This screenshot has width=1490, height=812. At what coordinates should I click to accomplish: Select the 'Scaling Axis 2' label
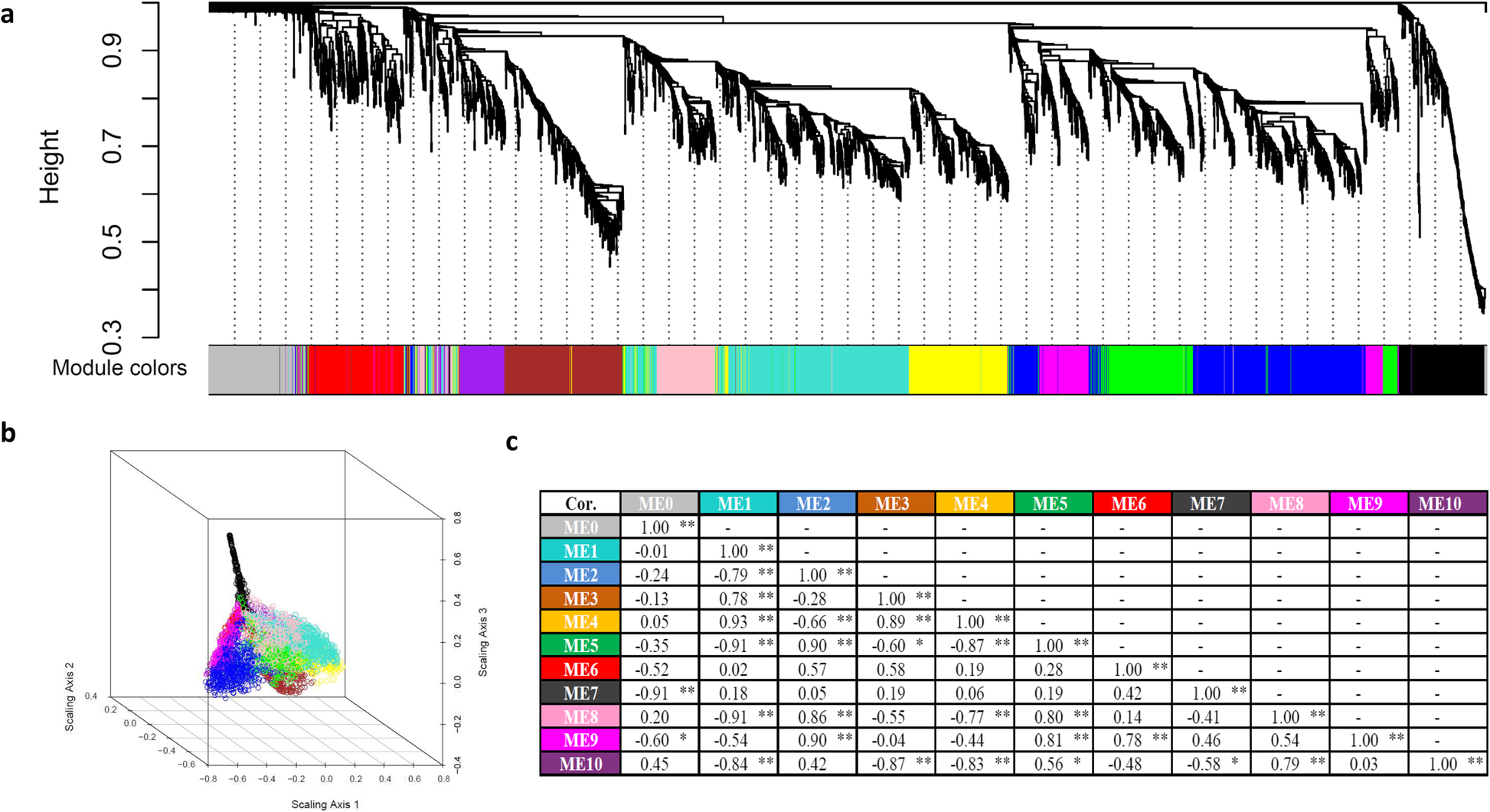[x=70, y=696]
